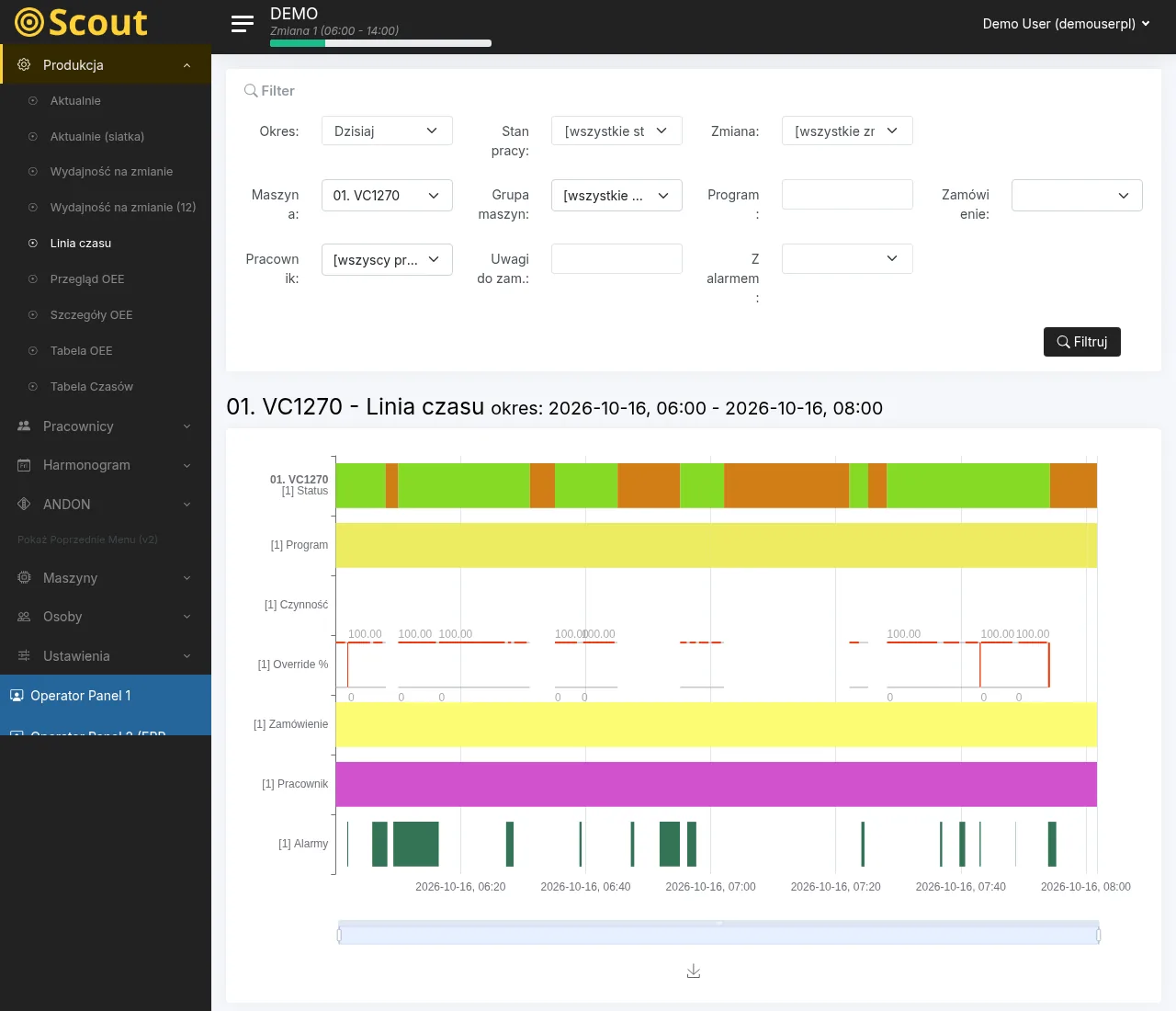Click the Filter magnifier icon

(251, 91)
